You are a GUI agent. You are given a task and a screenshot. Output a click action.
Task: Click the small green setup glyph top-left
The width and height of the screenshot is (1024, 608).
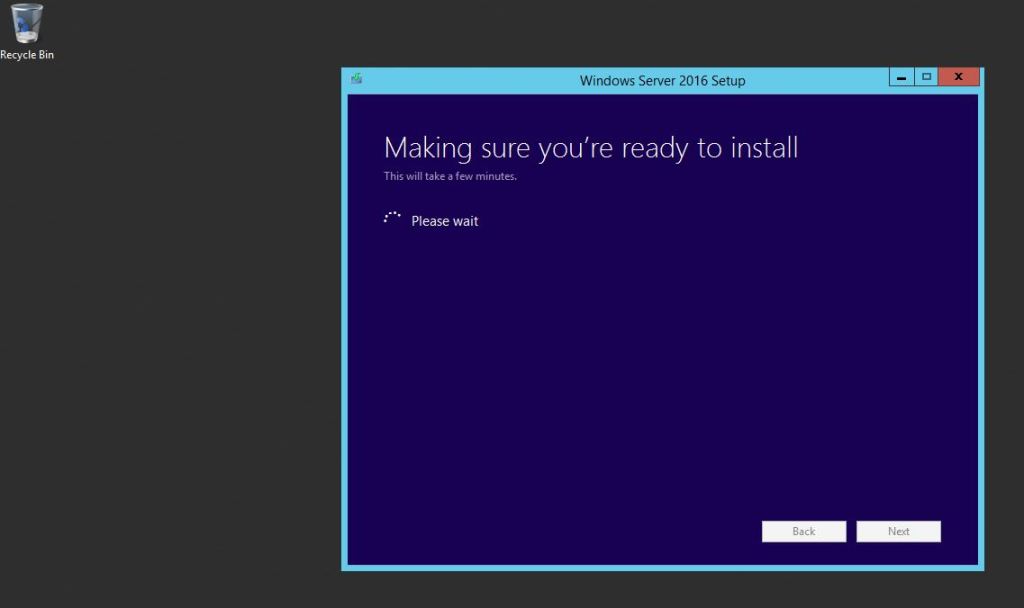point(357,76)
